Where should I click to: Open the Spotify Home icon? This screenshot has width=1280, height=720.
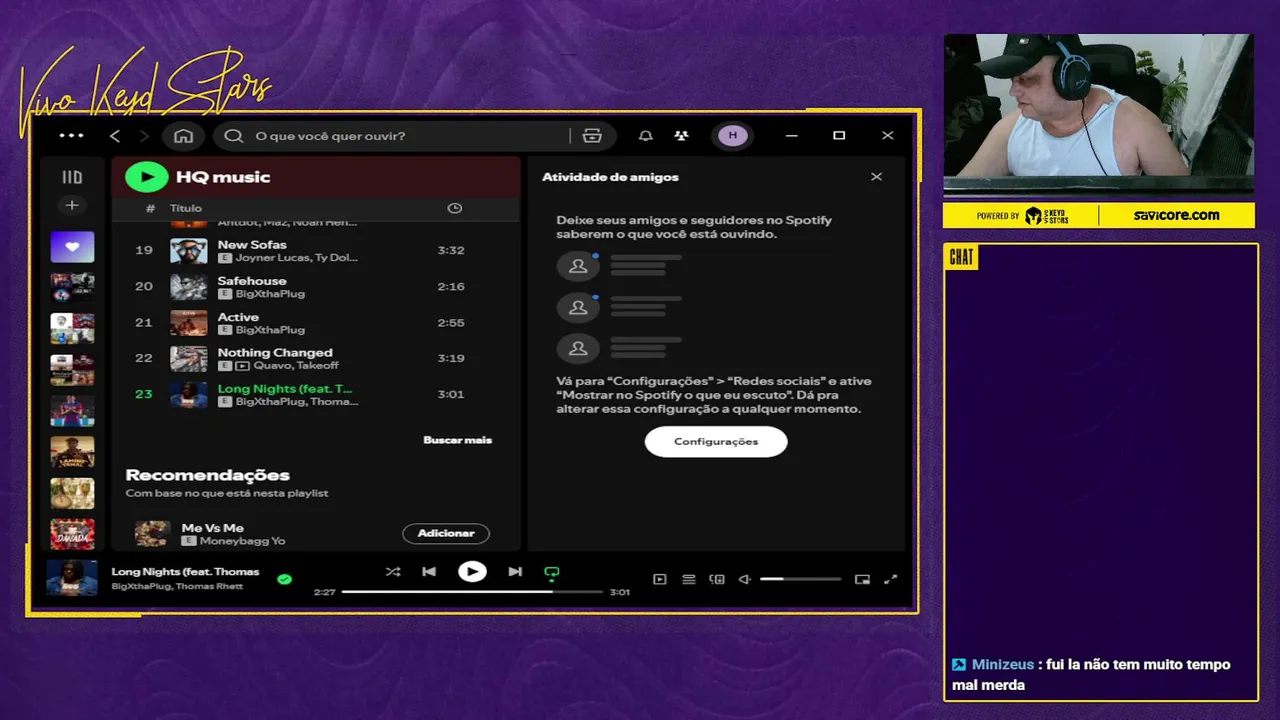pos(183,136)
